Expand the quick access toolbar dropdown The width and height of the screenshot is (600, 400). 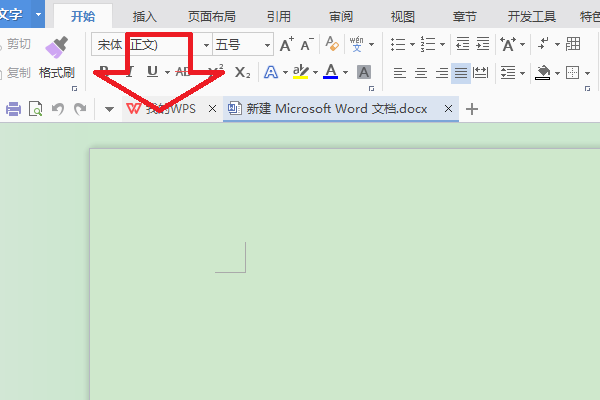coord(109,109)
